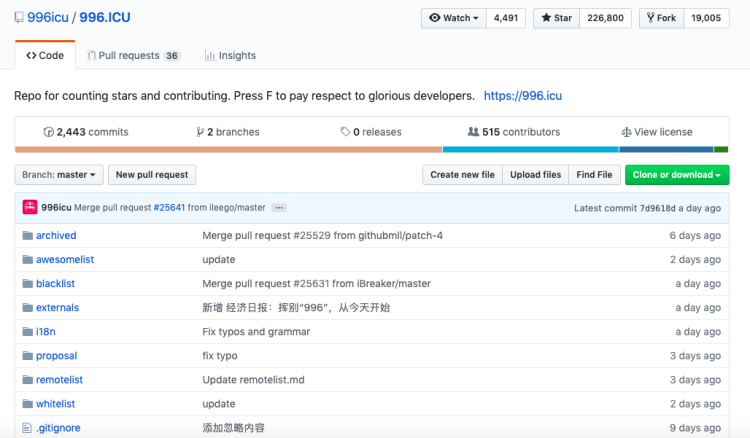Click the light blue language bar segment

click(x=531, y=150)
